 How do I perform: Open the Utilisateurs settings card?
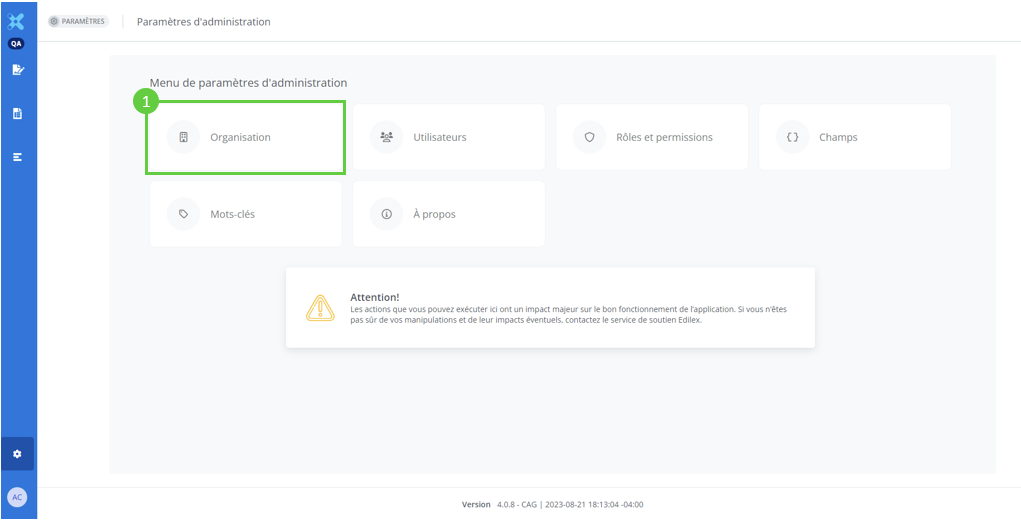pyautogui.click(x=448, y=137)
